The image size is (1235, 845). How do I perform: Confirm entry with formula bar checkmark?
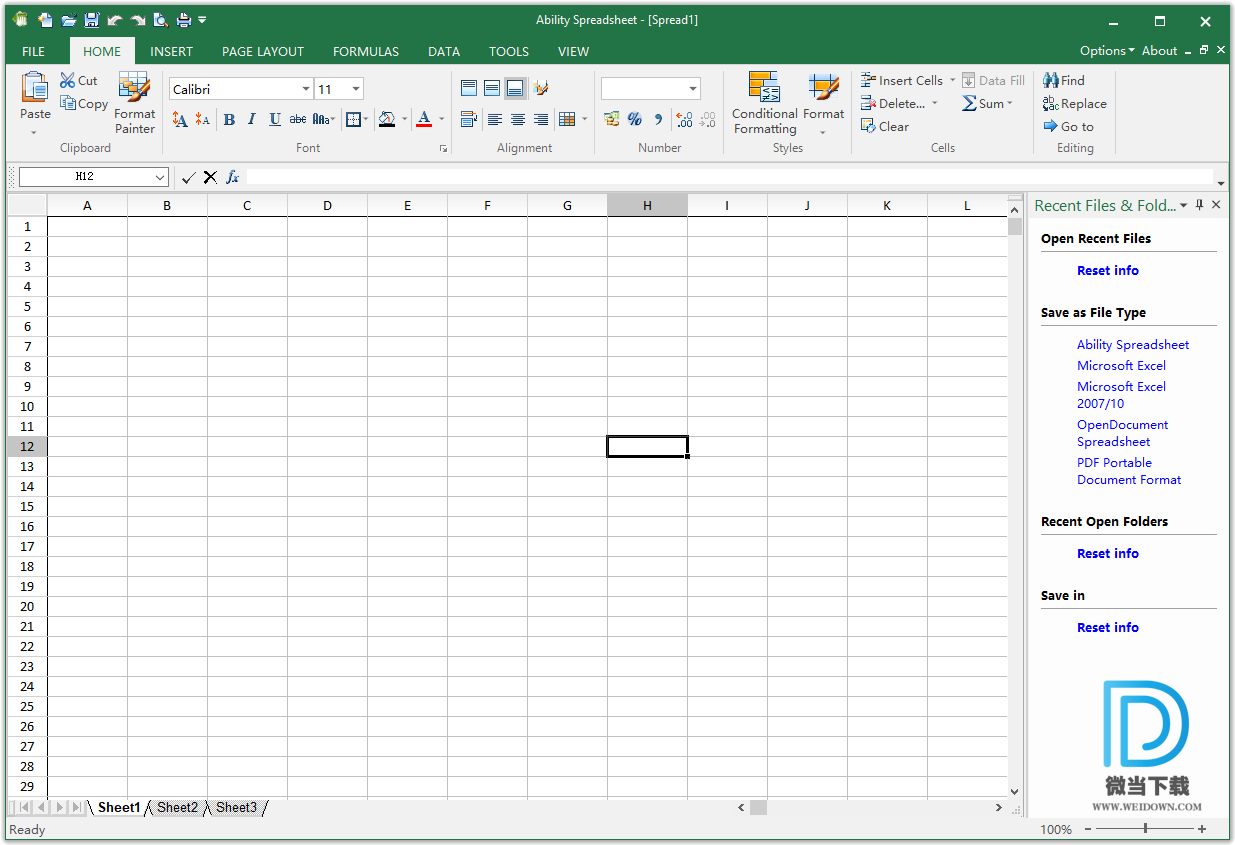(x=188, y=177)
